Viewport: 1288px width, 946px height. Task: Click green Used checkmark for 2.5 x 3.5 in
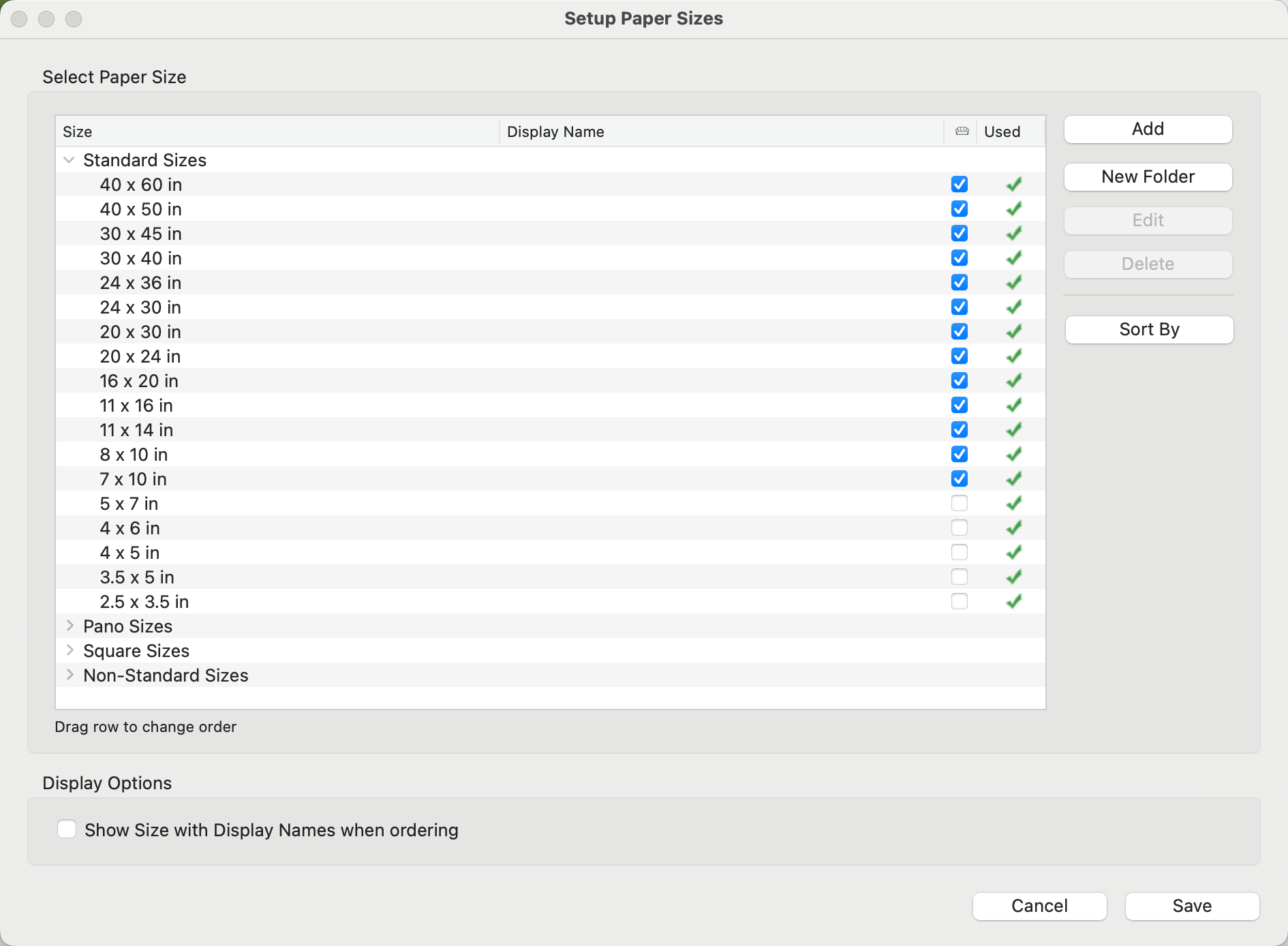[x=1013, y=601]
